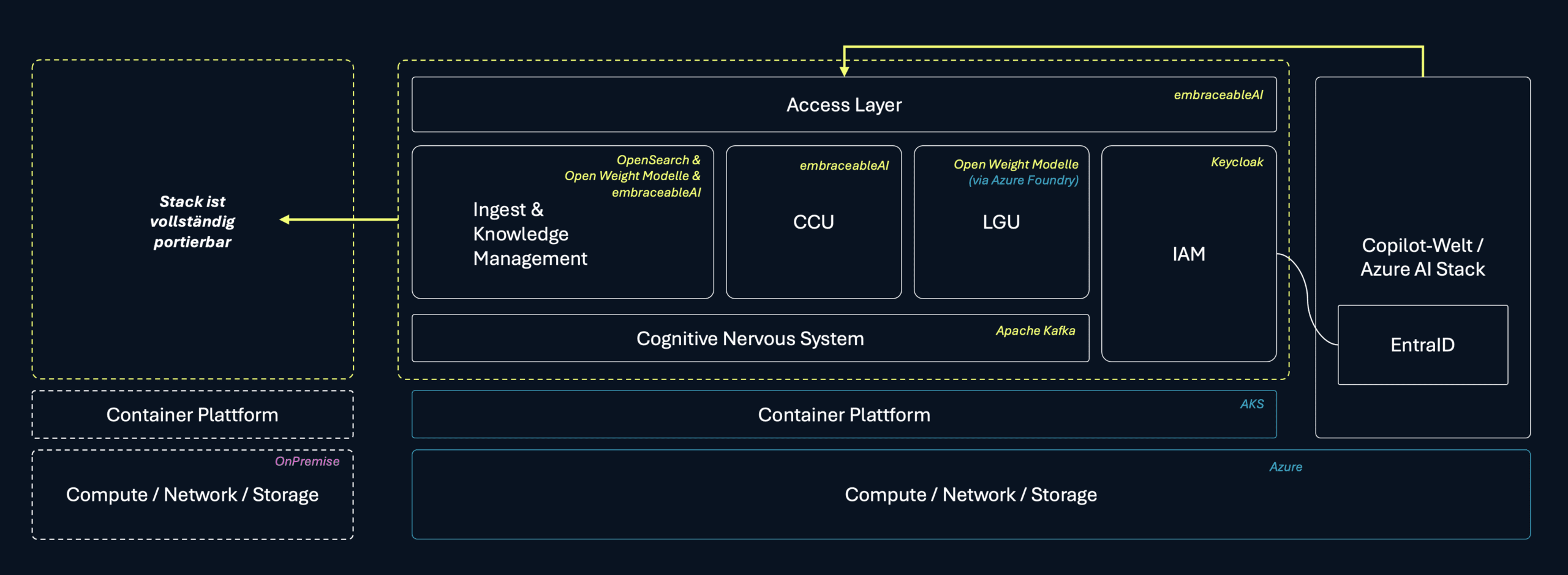Click the Apache Kafka annotation
Screen dimensions: 1568x575
[1035, 330]
